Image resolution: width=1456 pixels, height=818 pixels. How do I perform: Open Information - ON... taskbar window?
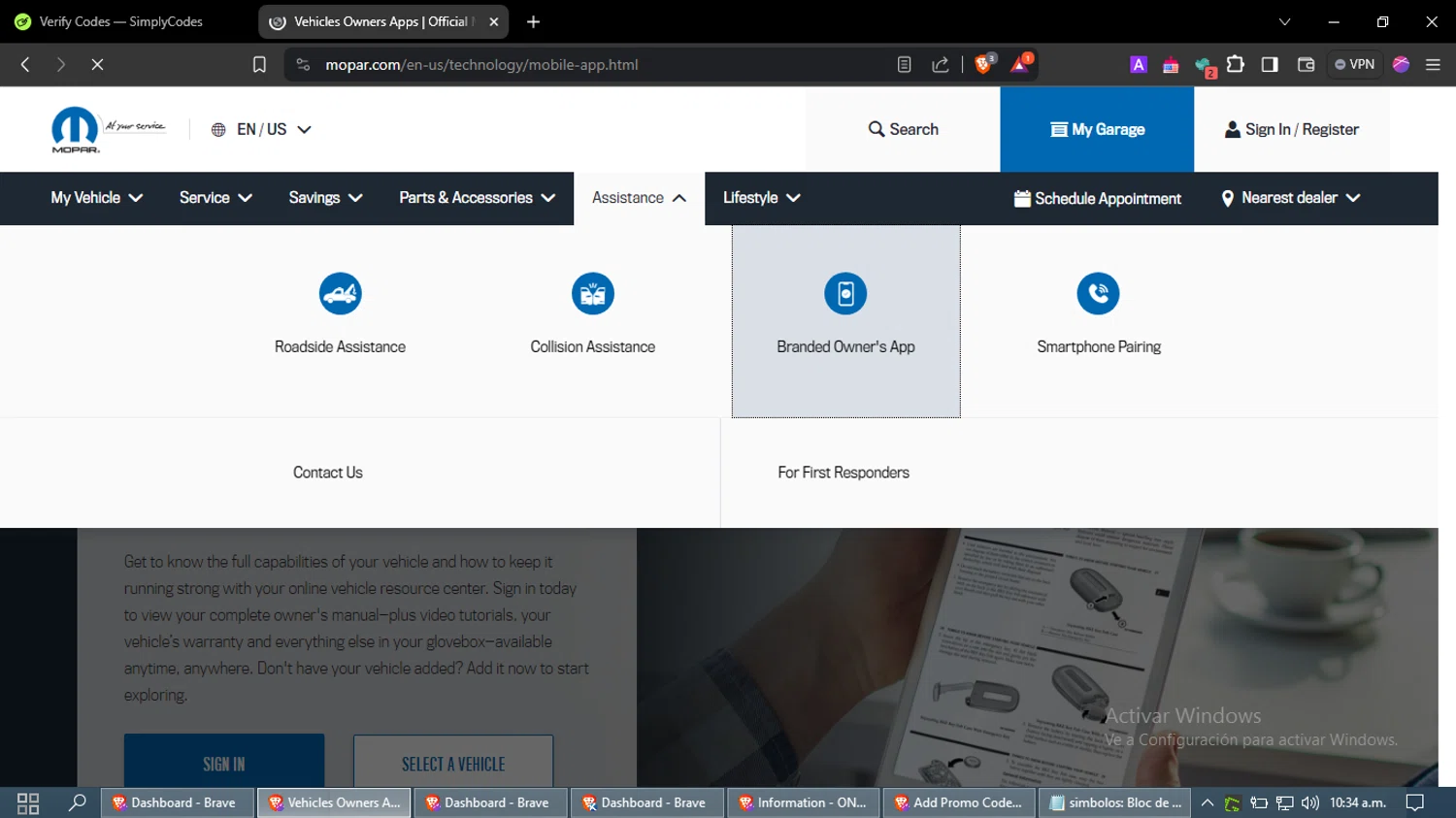click(804, 802)
